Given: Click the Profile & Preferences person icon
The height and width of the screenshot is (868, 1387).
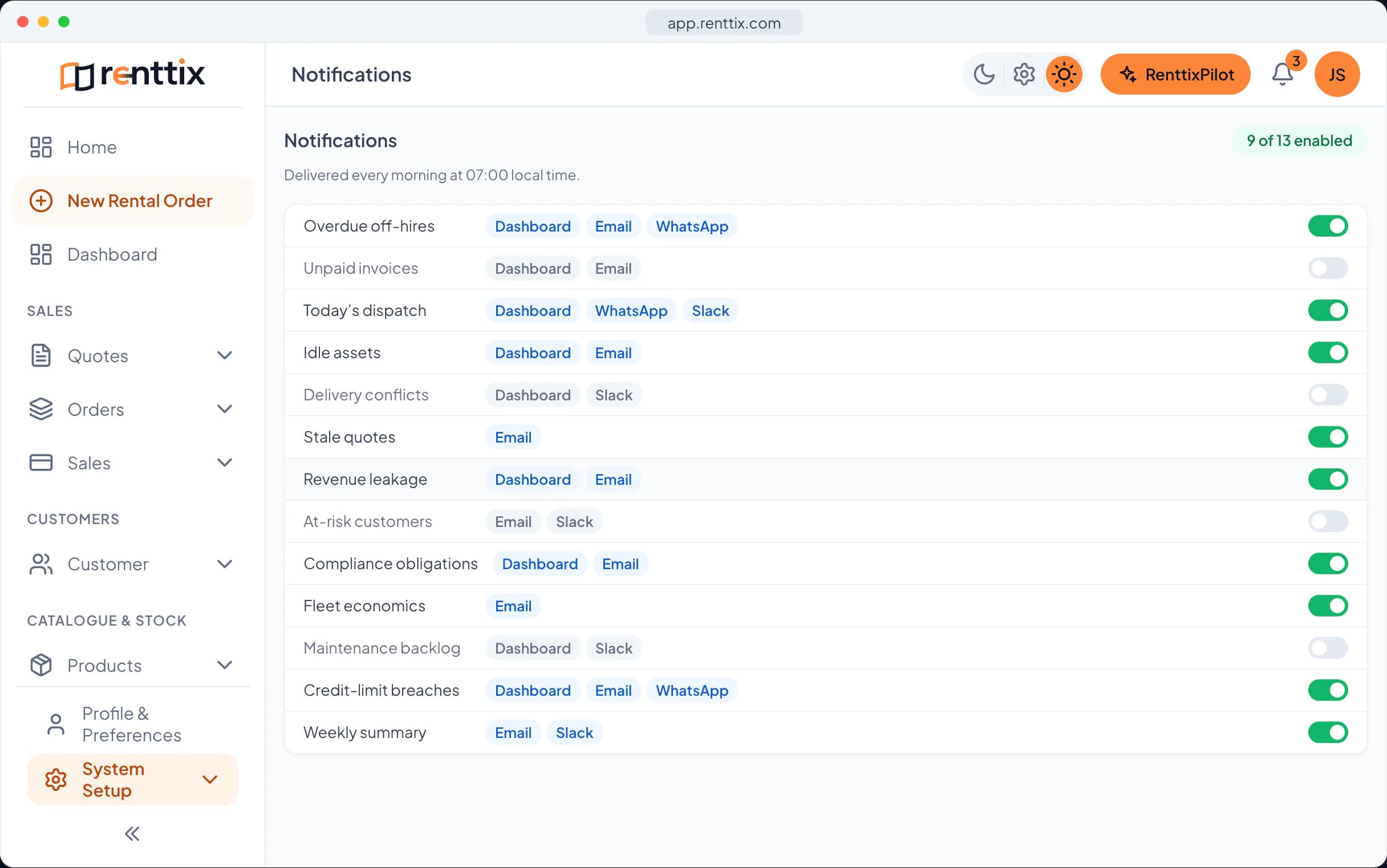Looking at the screenshot, I should pyautogui.click(x=56, y=724).
